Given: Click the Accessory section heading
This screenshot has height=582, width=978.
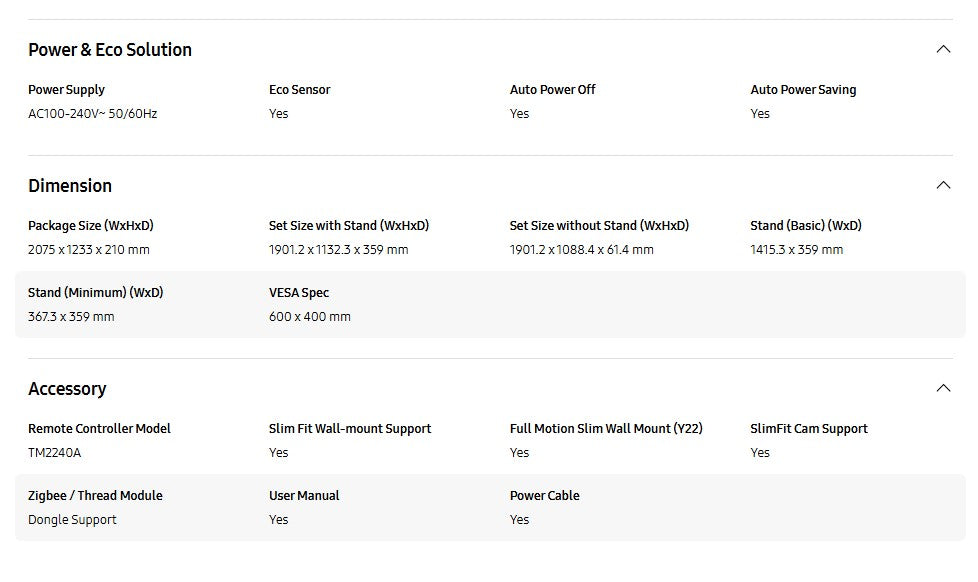Looking at the screenshot, I should [x=67, y=389].
